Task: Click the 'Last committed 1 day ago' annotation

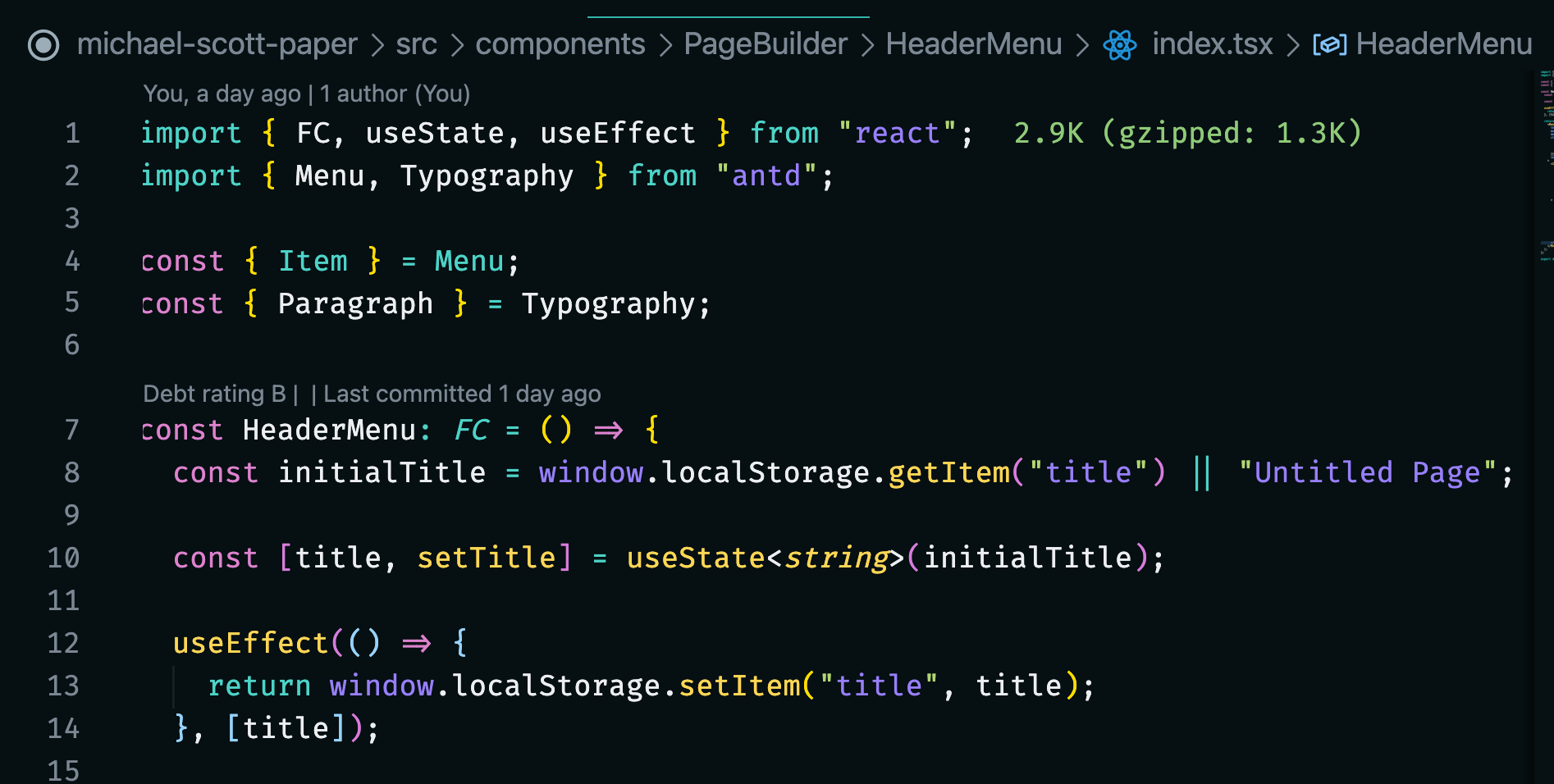Action: 460,394
